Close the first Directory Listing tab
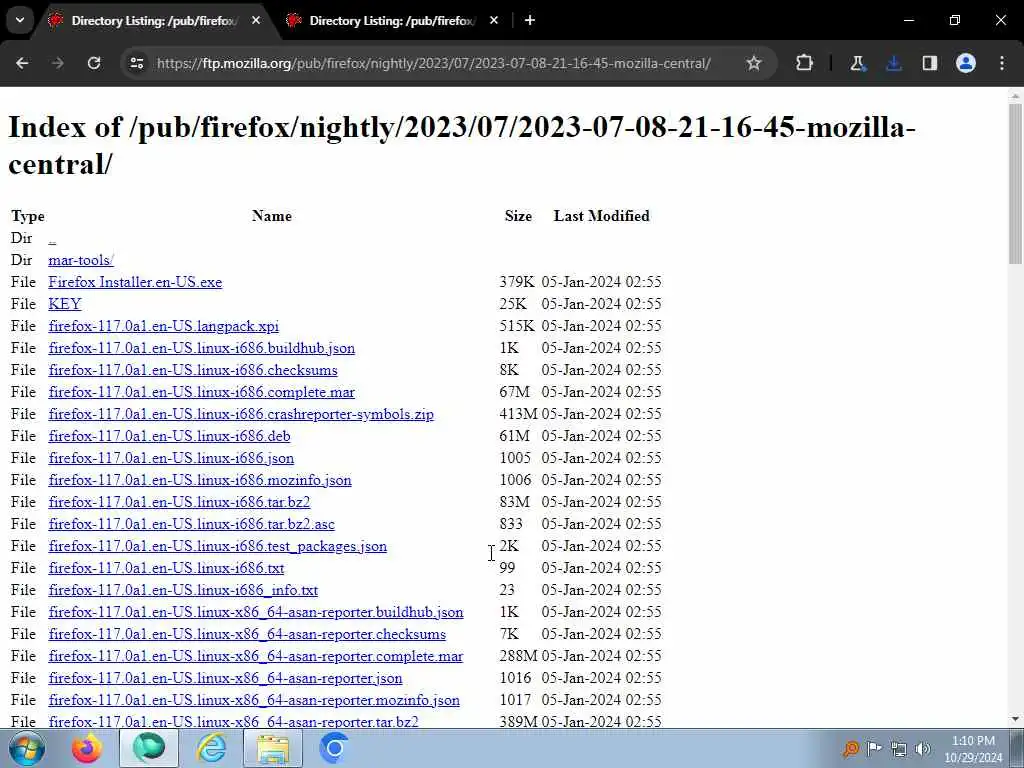This screenshot has width=1024, height=768. click(256, 20)
